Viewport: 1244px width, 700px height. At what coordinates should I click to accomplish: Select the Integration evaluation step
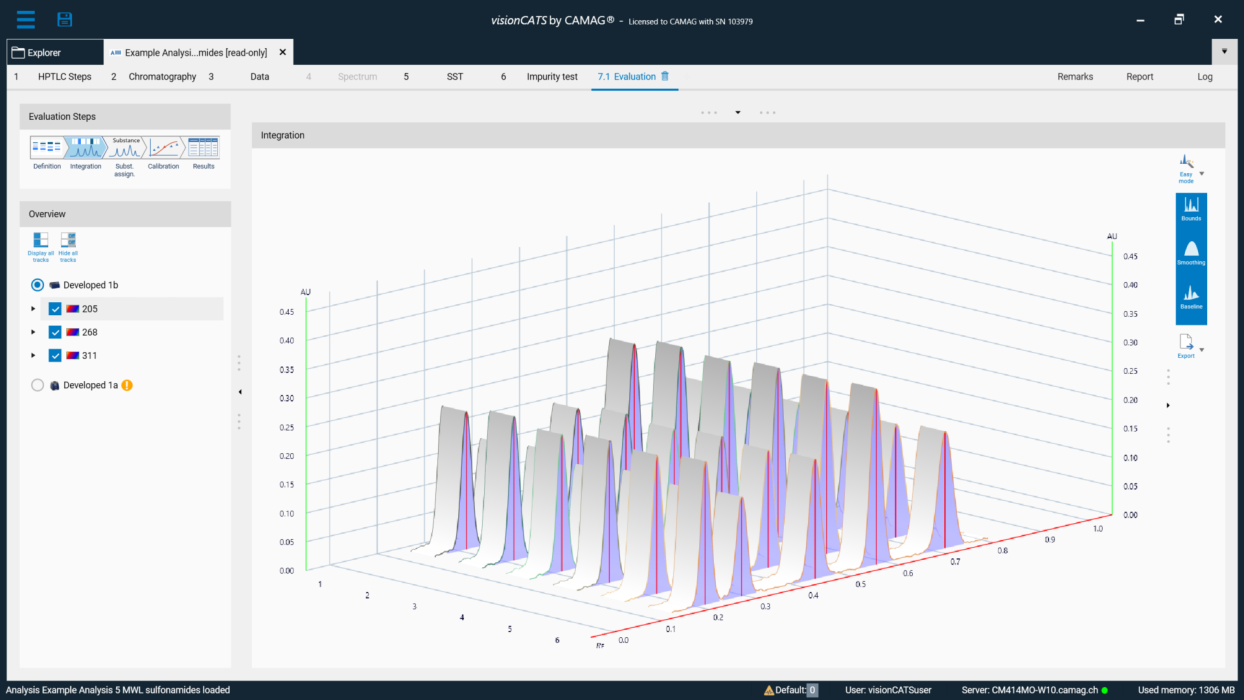[x=85, y=147]
